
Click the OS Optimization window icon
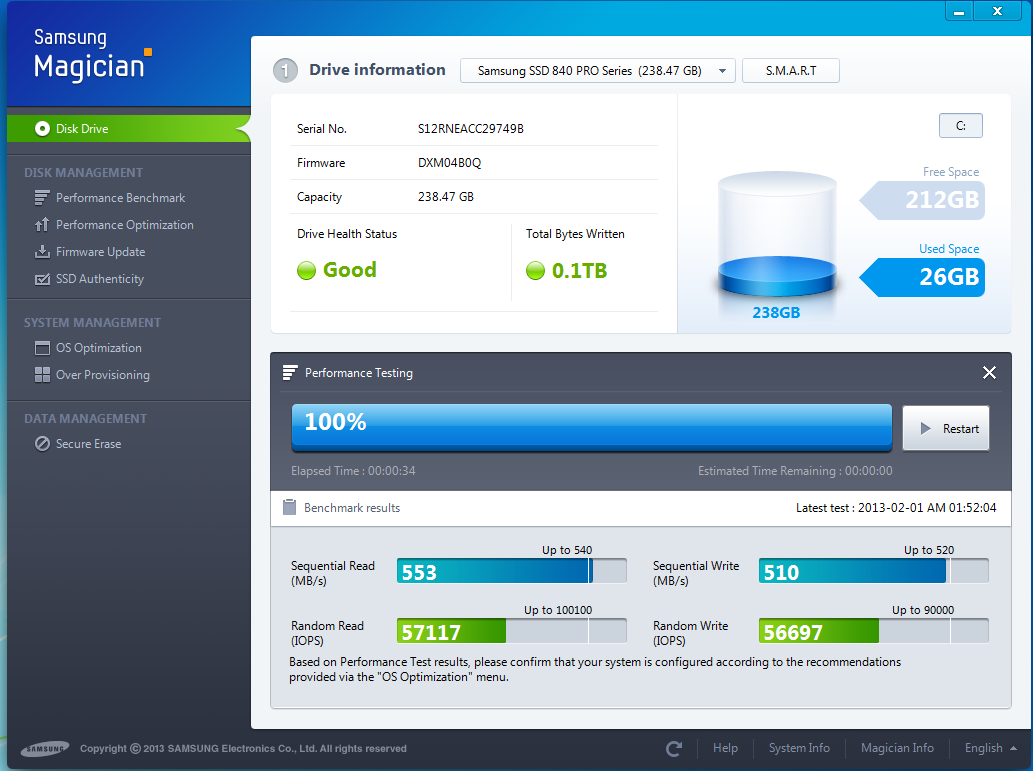(42, 348)
